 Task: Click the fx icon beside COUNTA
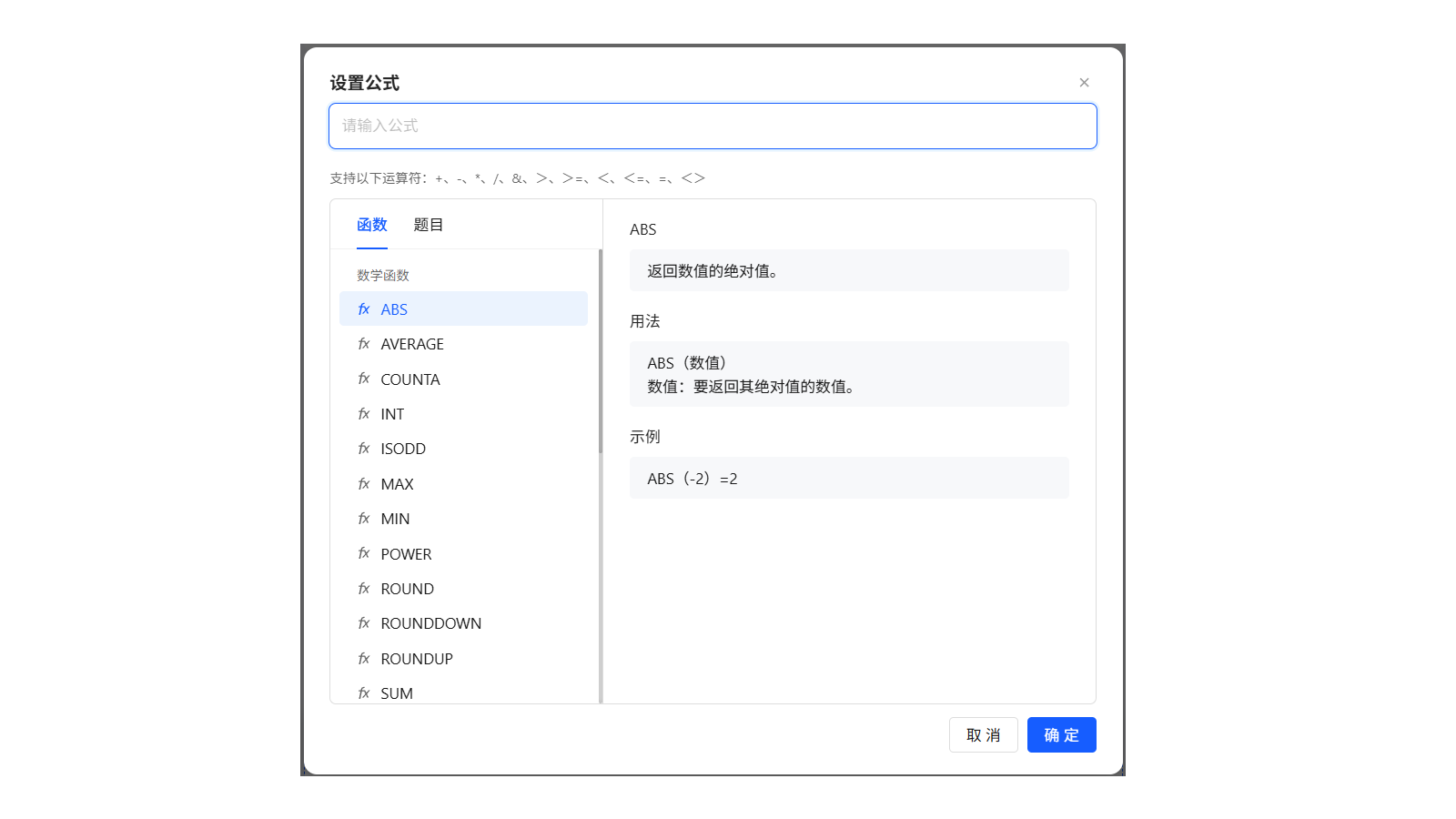[364, 379]
